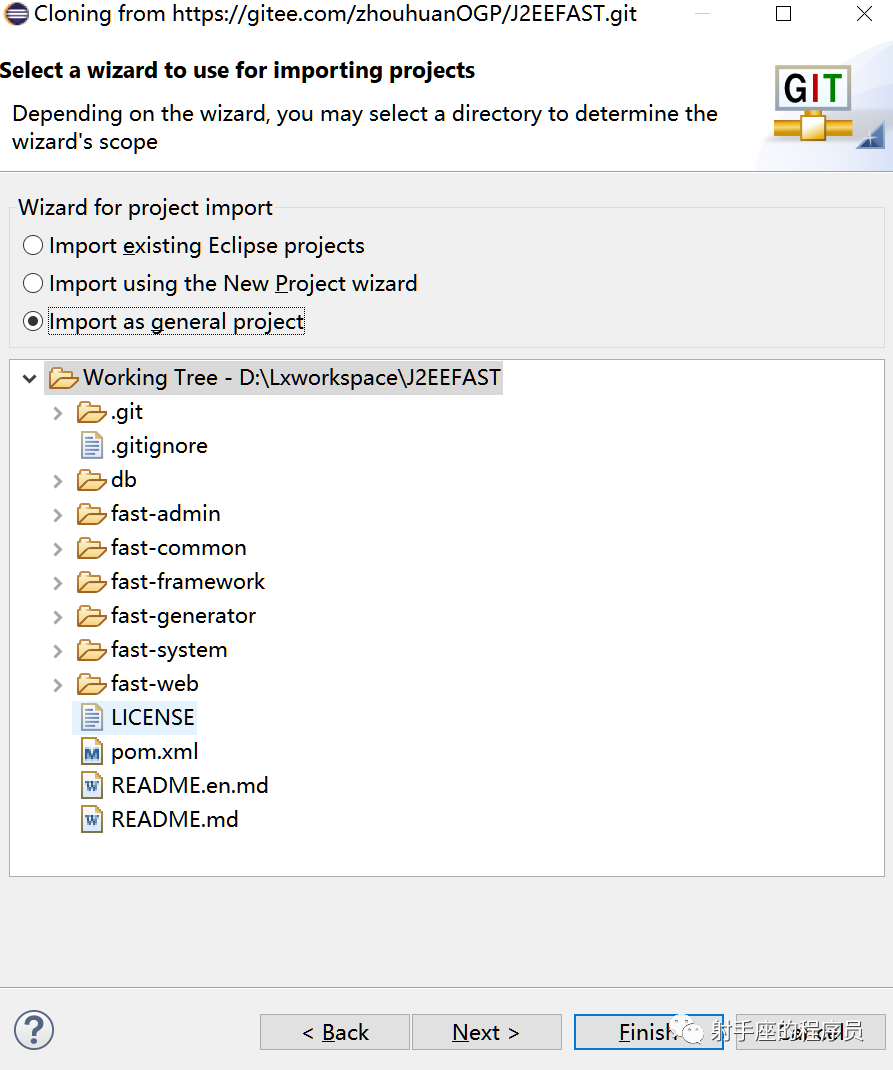Click the pom.xml Maven file icon
This screenshot has width=893, height=1070.
point(92,752)
